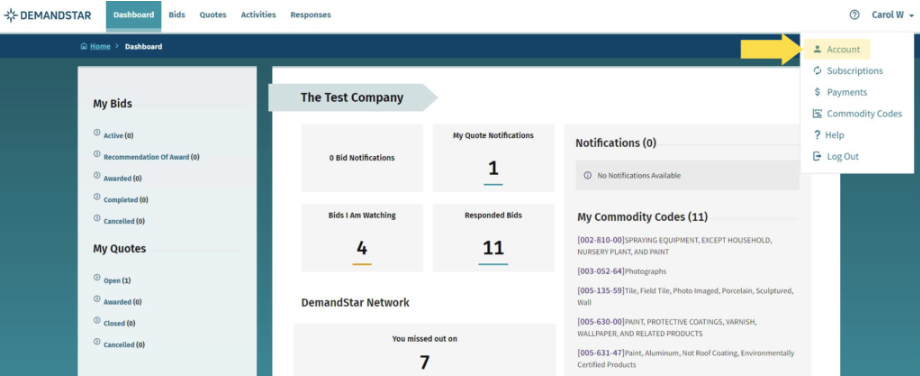Screen dimensions: 920x376
Task: Open Completed bids link
Action: 120,200
